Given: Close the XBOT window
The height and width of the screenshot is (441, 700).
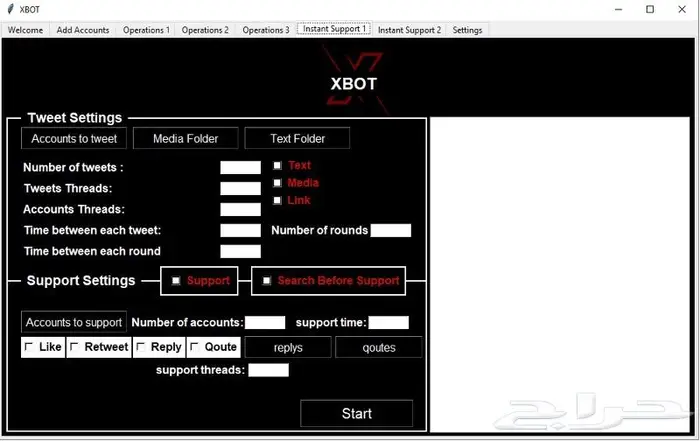Looking at the screenshot, I should 682,9.
